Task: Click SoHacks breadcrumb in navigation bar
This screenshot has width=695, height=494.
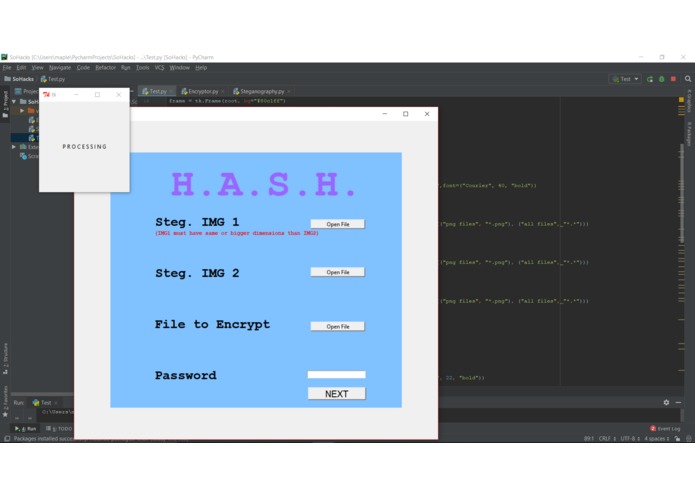Action: [19, 79]
